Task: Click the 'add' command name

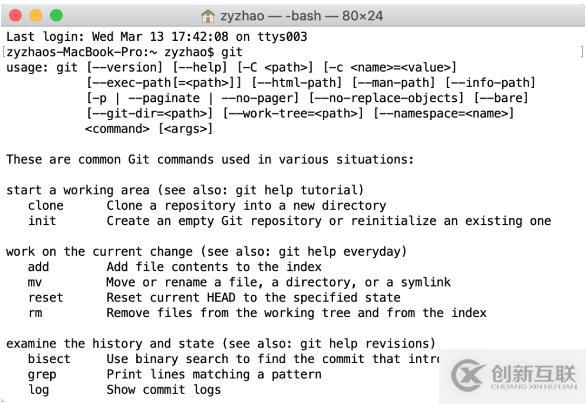Action: pos(38,267)
